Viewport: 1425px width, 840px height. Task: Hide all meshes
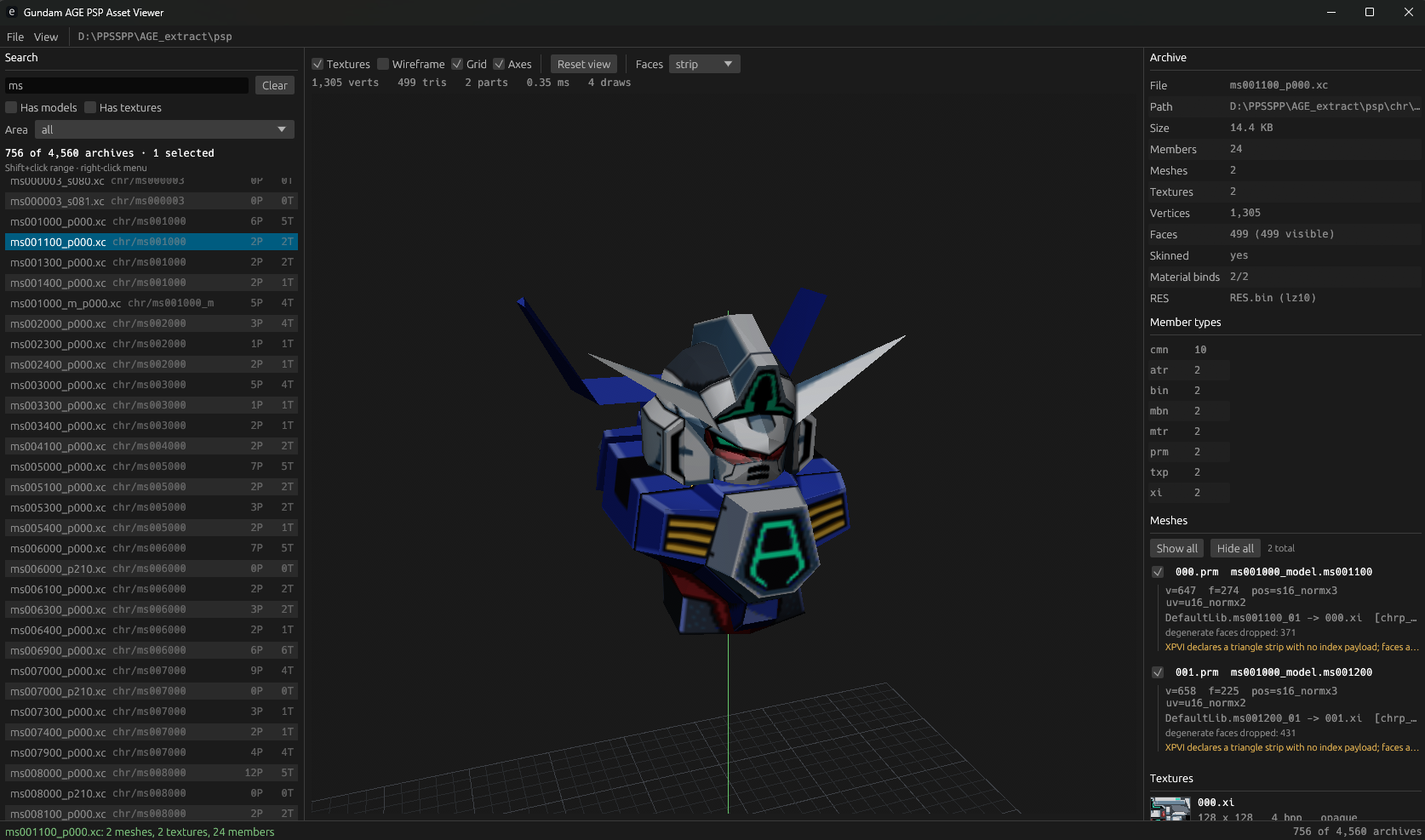pos(1235,548)
